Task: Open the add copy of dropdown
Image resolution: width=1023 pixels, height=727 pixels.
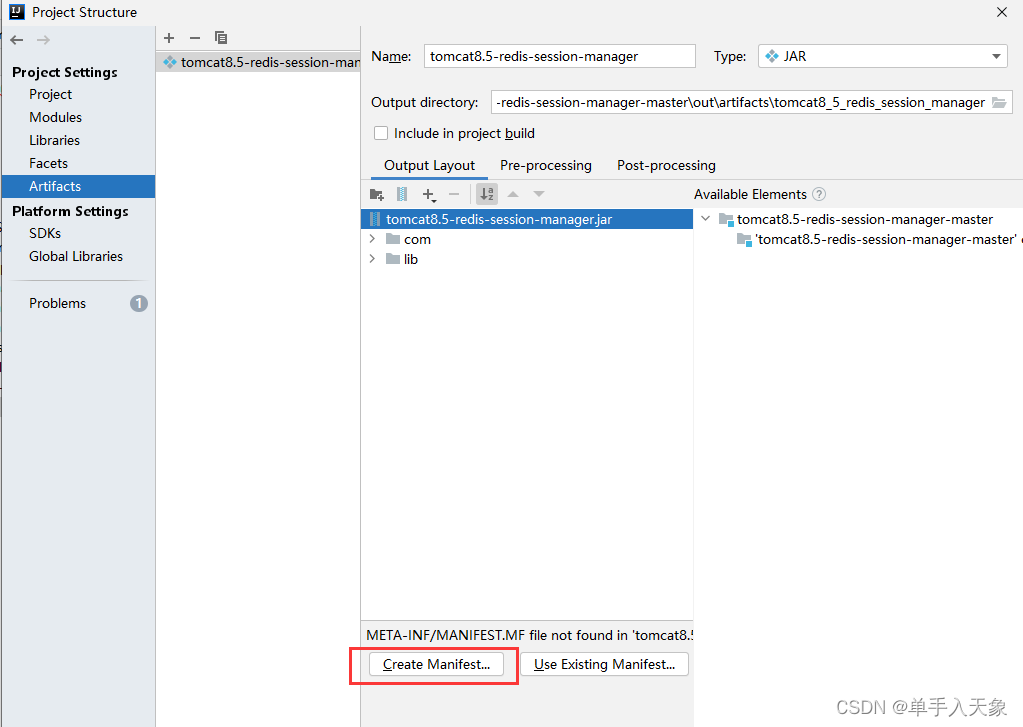Action: coord(429,194)
